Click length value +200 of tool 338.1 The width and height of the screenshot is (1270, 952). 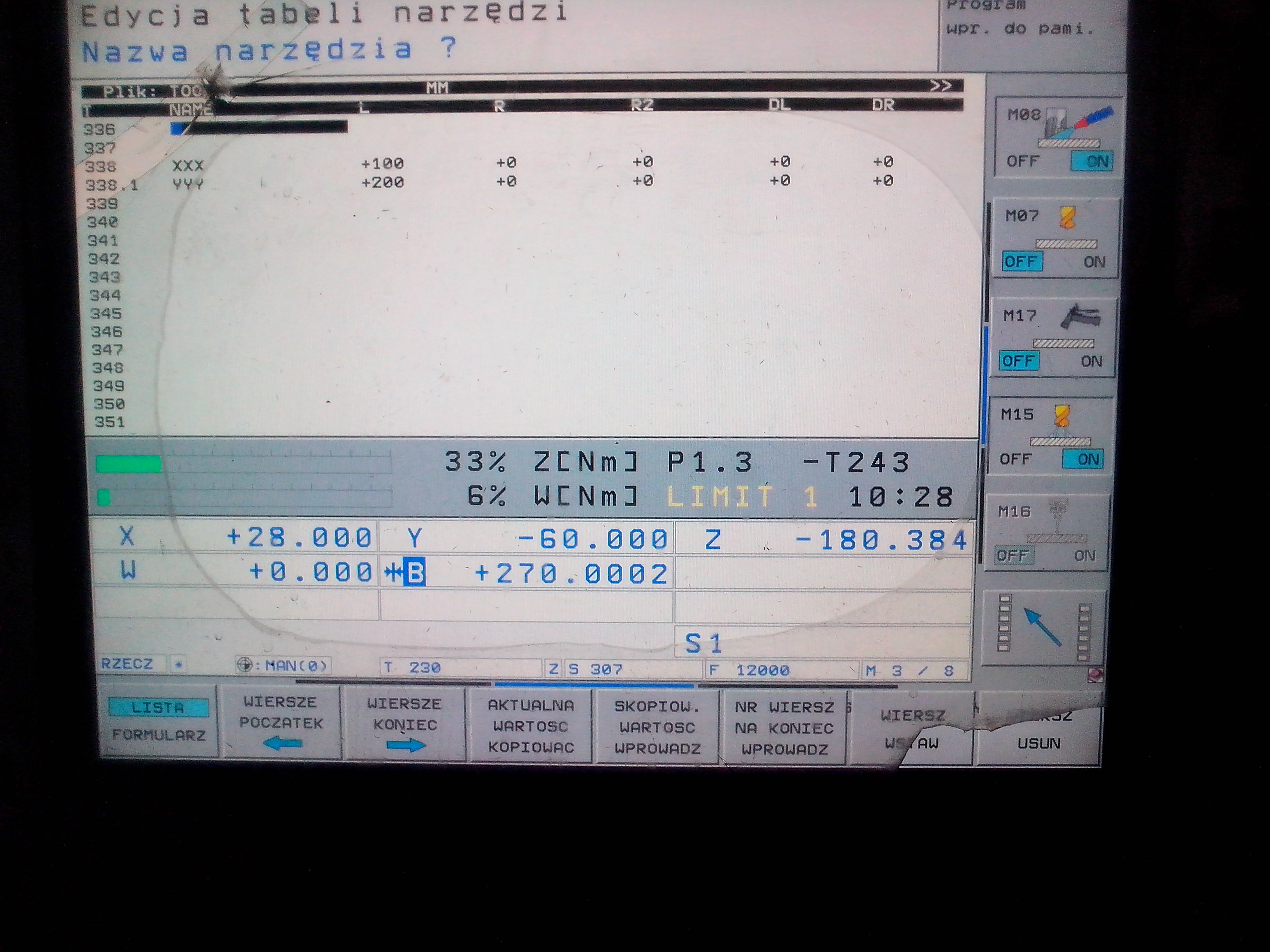pyautogui.click(x=382, y=182)
